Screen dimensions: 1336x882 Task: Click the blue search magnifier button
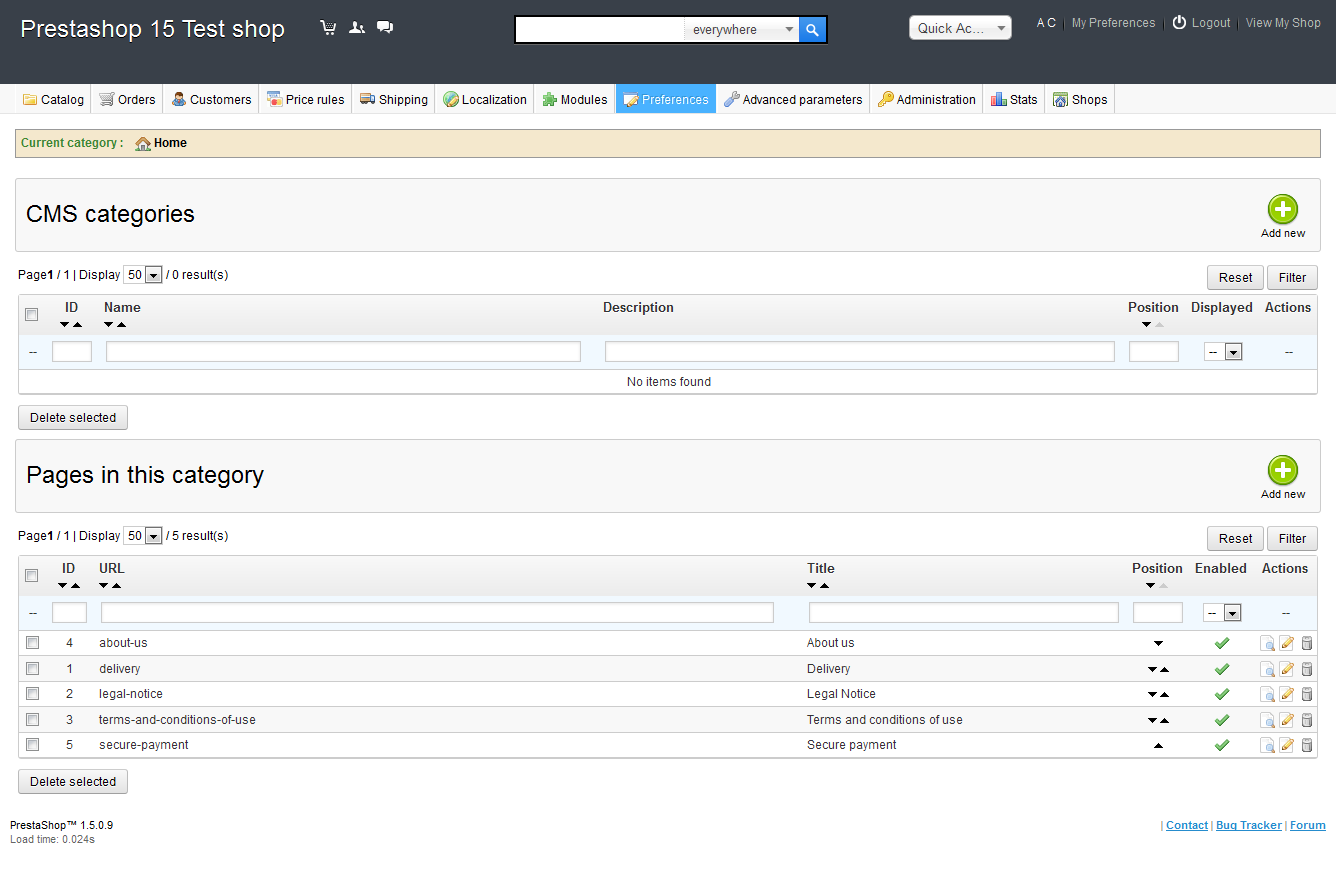[x=813, y=30]
